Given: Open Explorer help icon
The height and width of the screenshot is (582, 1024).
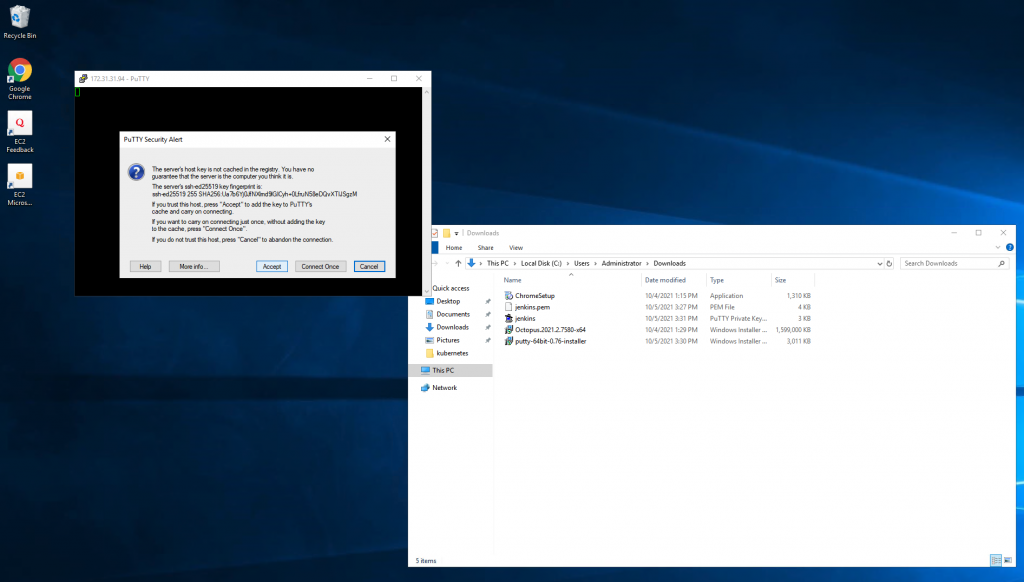Looking at the screenshot, I should 1010,248.
